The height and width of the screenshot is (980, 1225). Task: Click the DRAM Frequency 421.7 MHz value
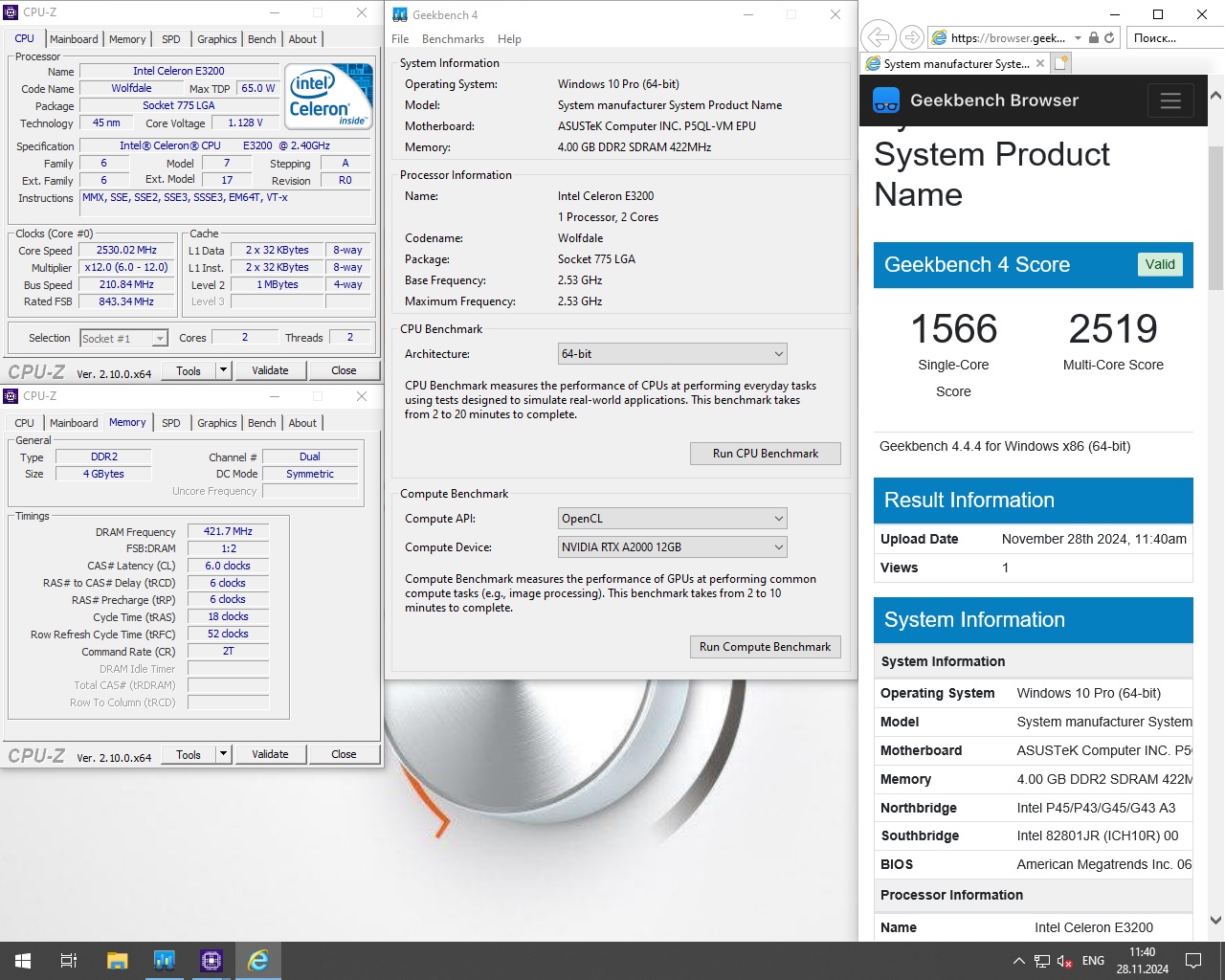tap(228, 532)
